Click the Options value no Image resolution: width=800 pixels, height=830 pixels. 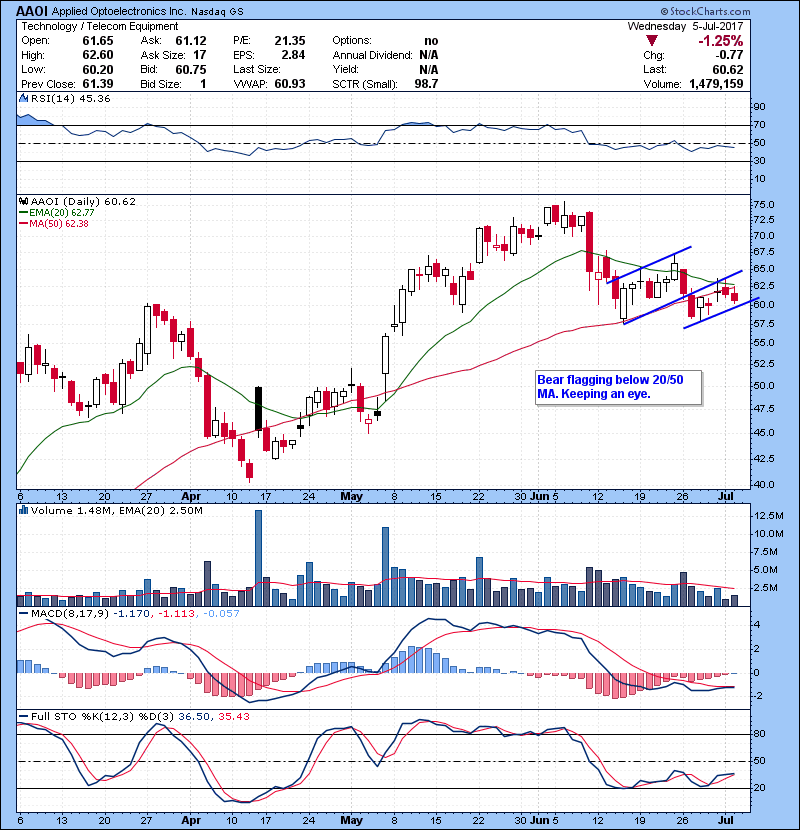(x=431, y=41)
